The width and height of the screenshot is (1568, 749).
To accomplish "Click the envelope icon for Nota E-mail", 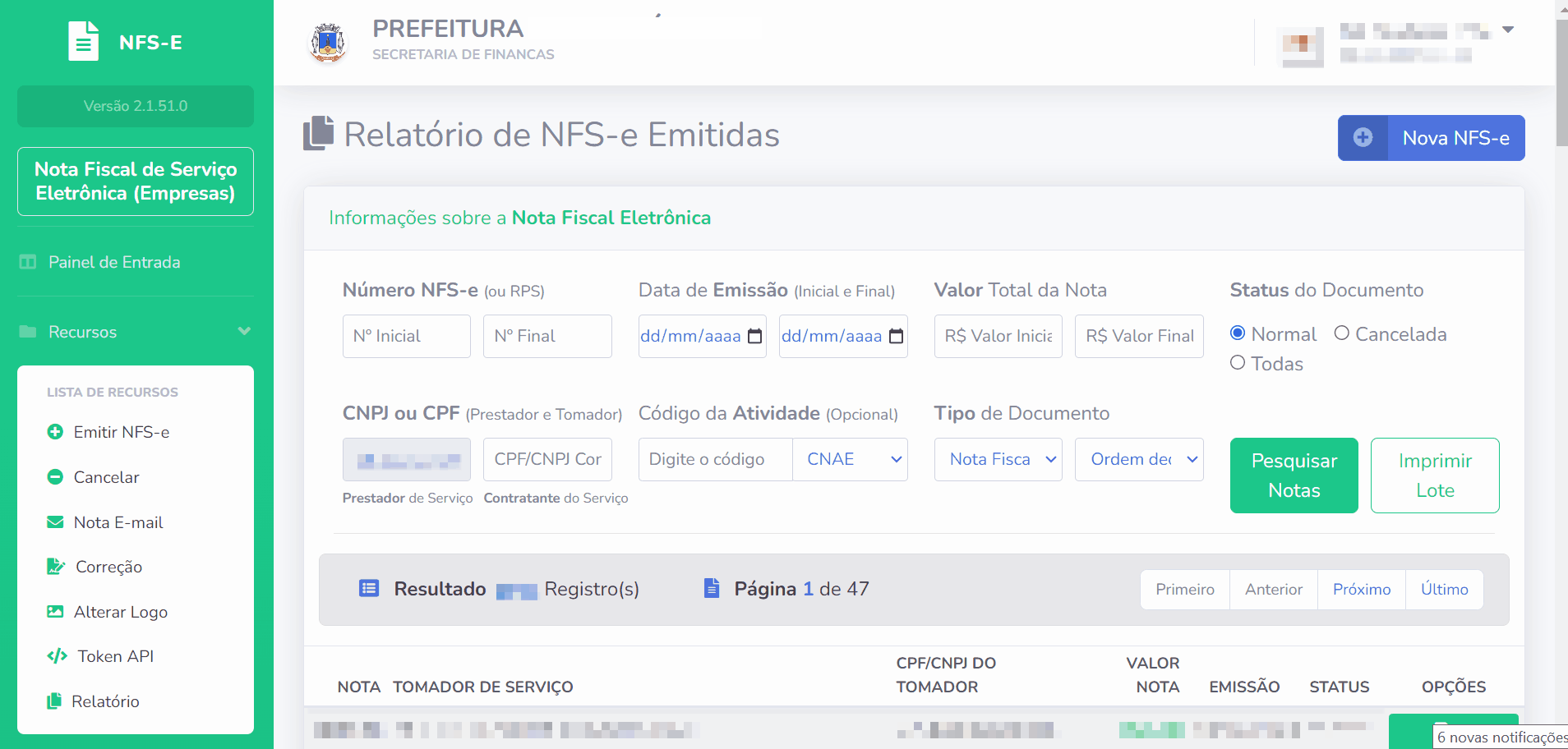I will [55, 522].
